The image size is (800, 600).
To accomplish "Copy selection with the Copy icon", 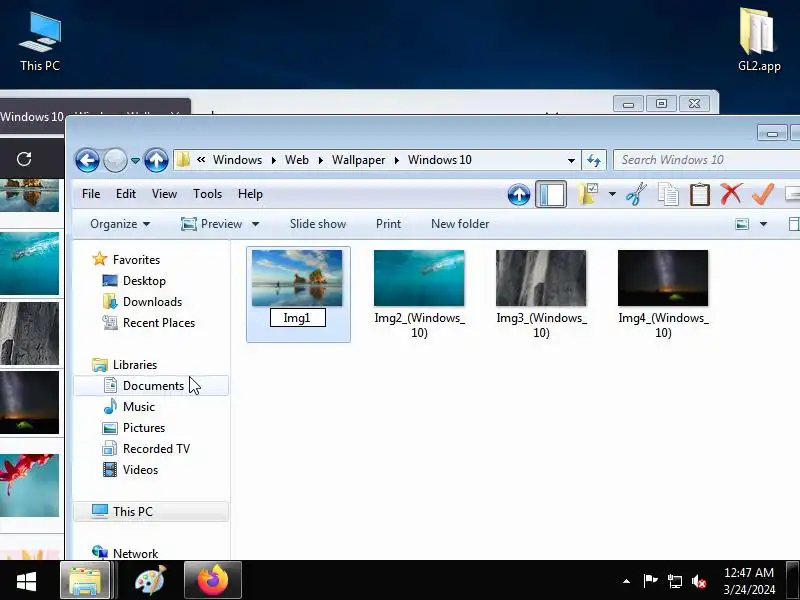I will 668,194.
